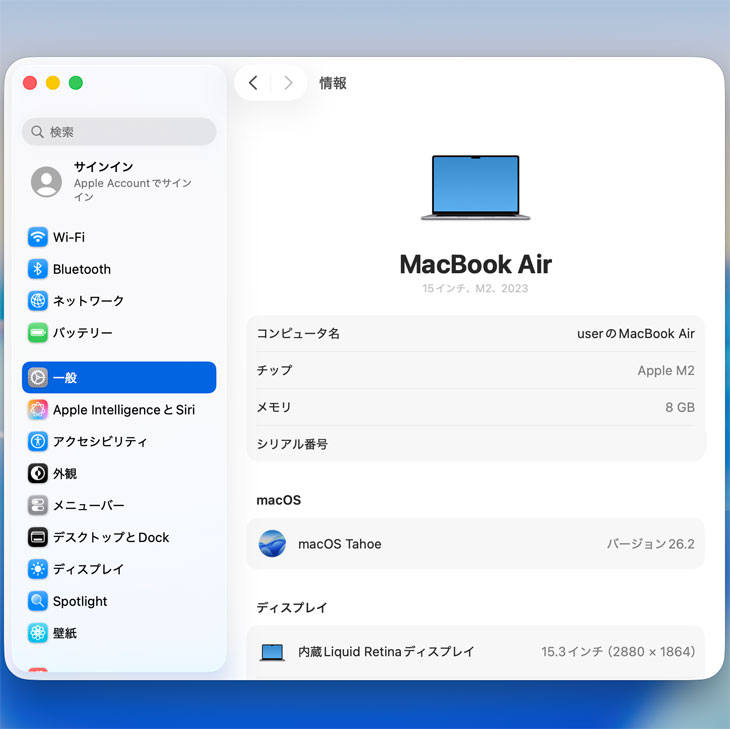Viewport: 730px width, 729px height.
Task: Click the デスクトップと Dock icon
Action: (38, 537)
